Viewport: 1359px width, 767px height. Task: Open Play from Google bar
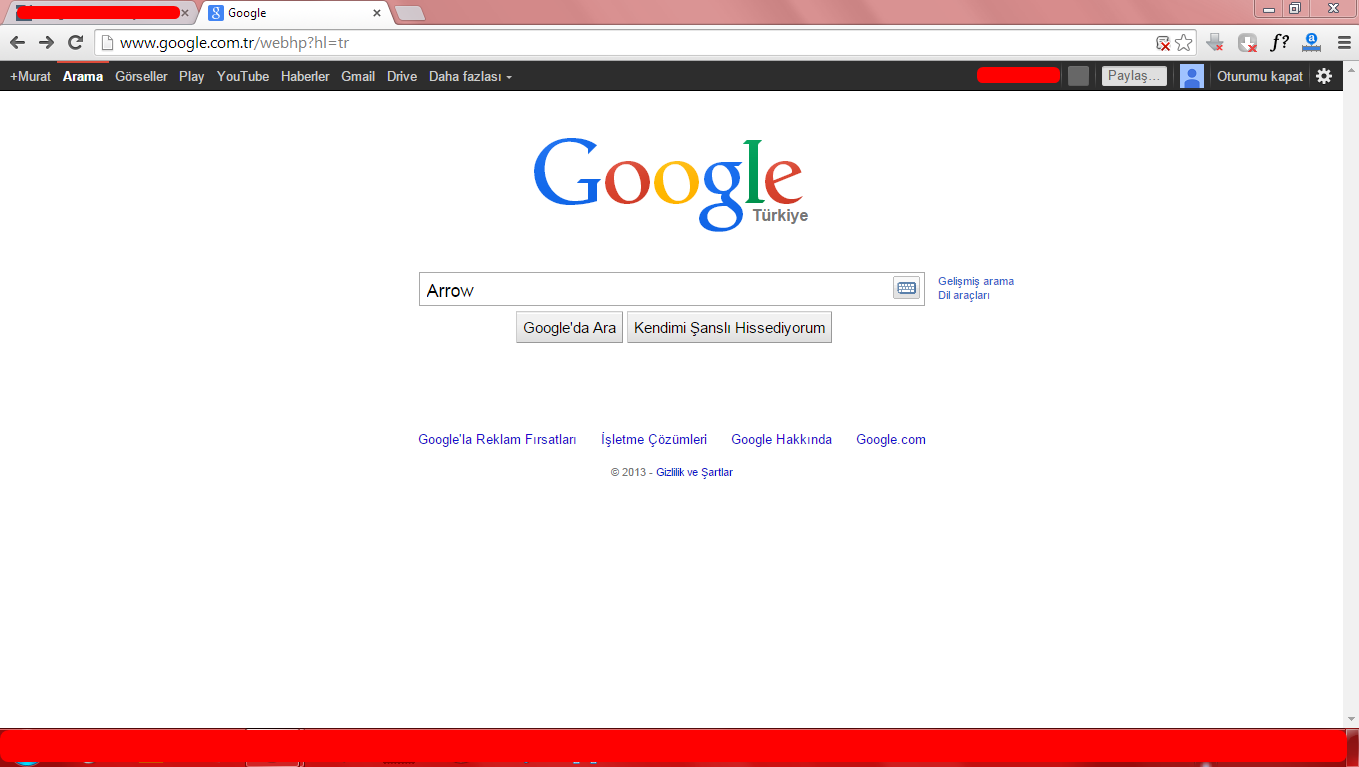pyautogui.click(x=192, y=76)
